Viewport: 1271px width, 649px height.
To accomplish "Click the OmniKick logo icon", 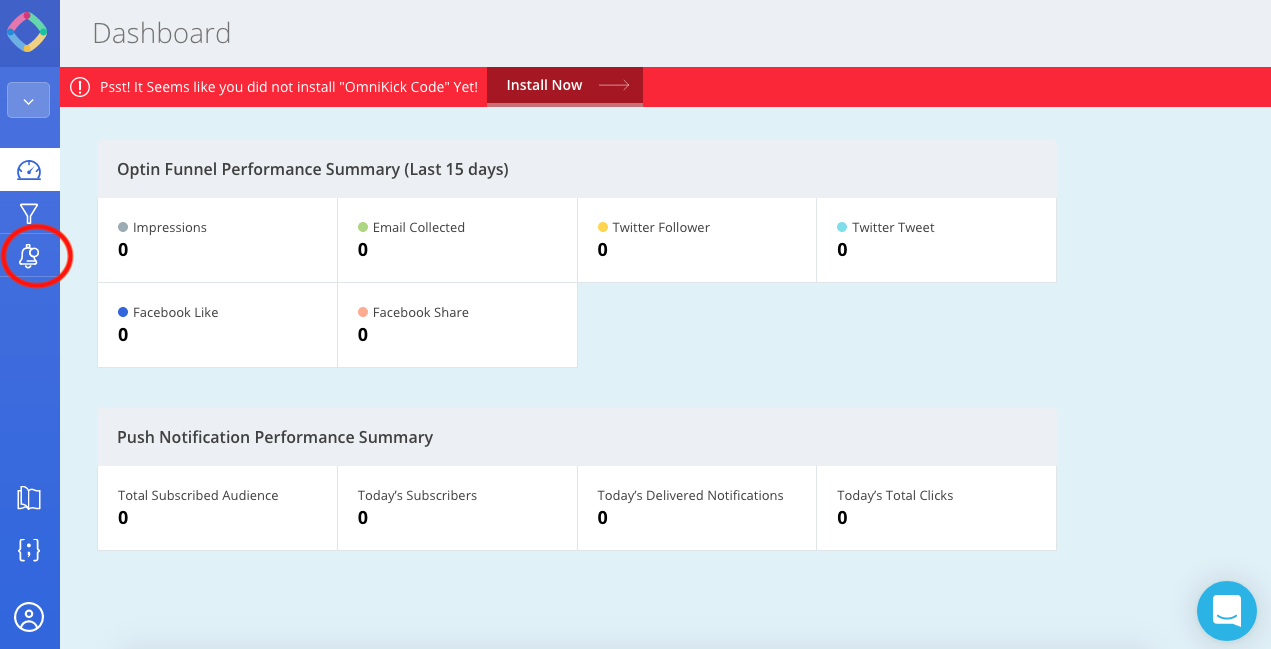I will click(x=28, y=32).
